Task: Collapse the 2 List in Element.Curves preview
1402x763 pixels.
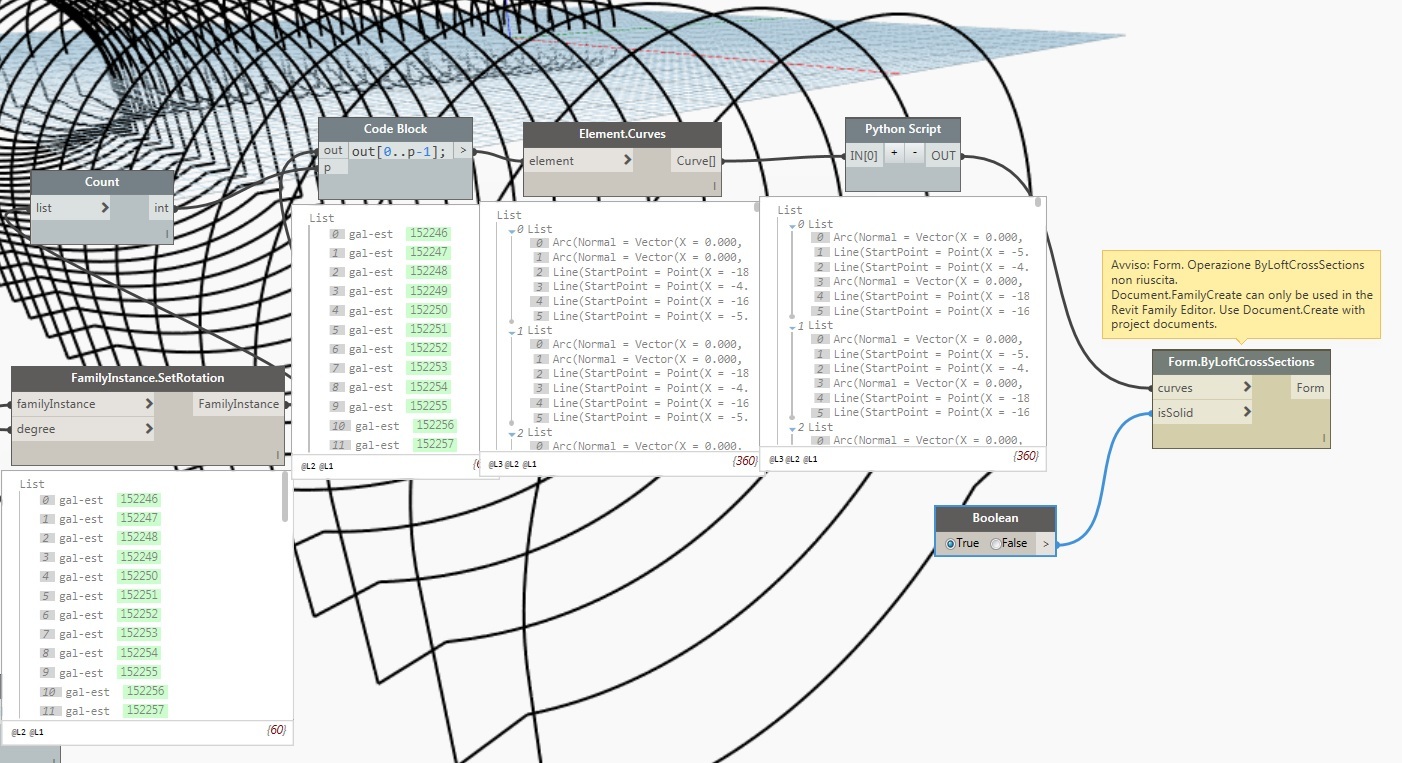Action: point(512,433)
